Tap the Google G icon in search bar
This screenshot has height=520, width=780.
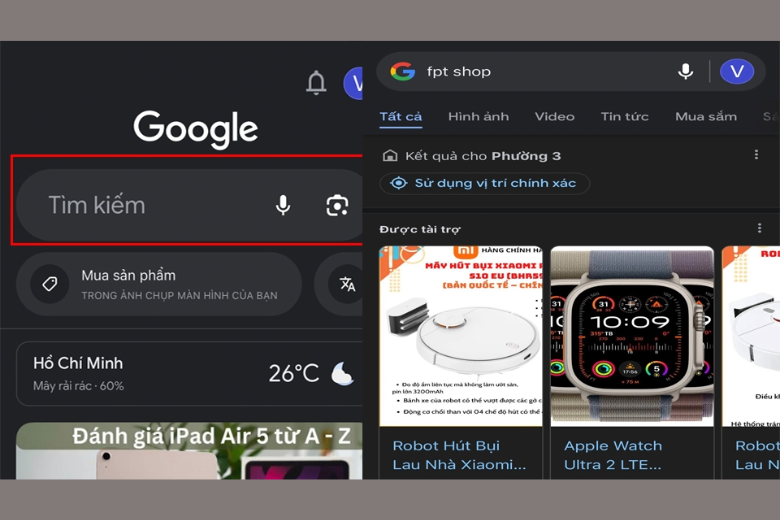(402, 72)
